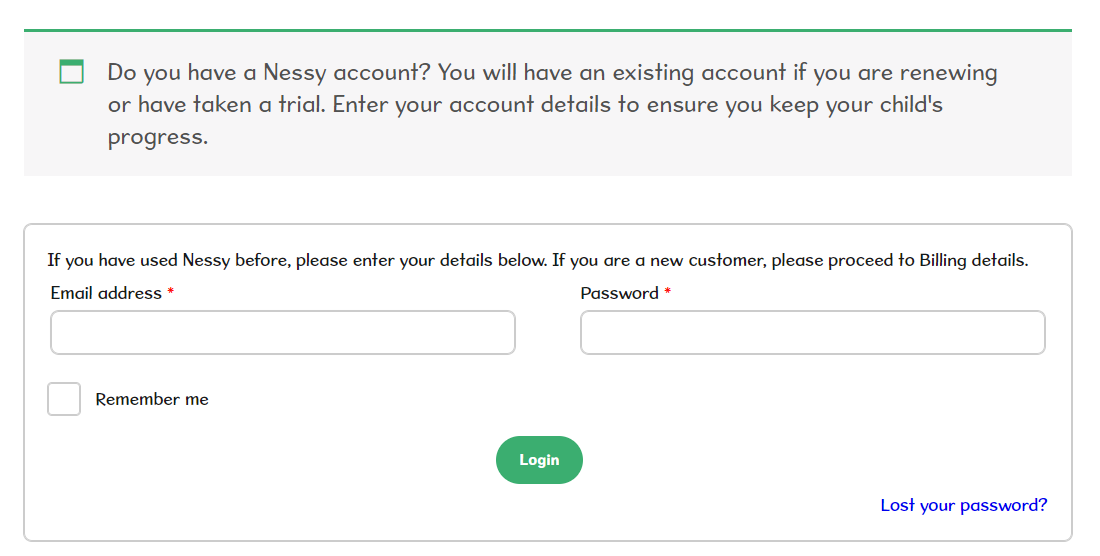Focus the Password input field

click(x=812, y=332)
